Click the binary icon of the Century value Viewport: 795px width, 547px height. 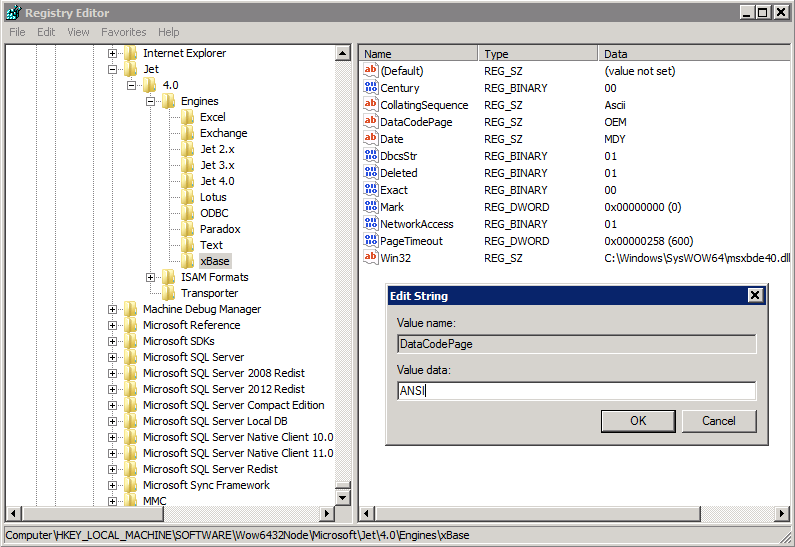click(x=371, y=88)
